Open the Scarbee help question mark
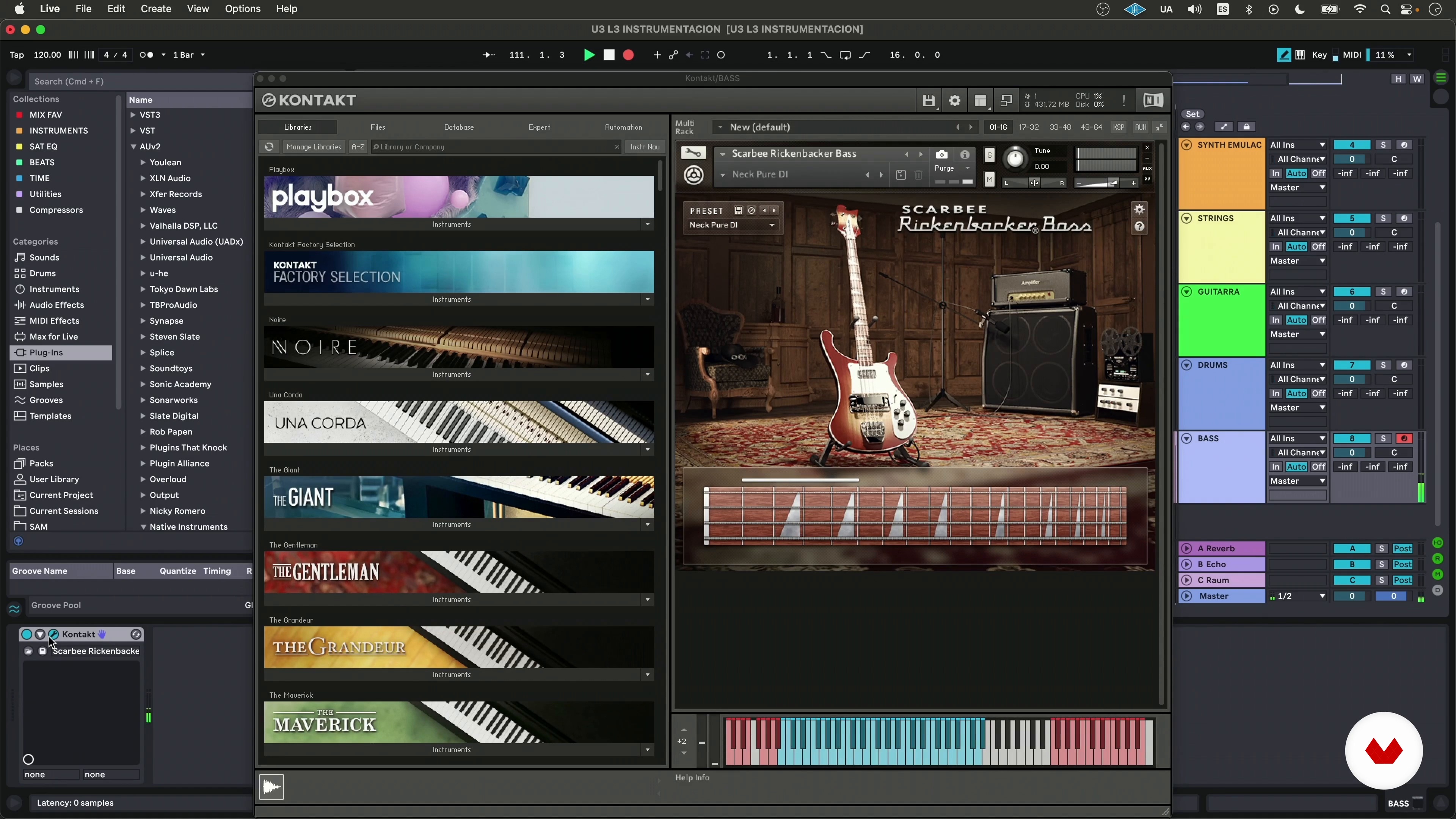The width and height of the screenshot is (1456, 819). point(1139,227)
